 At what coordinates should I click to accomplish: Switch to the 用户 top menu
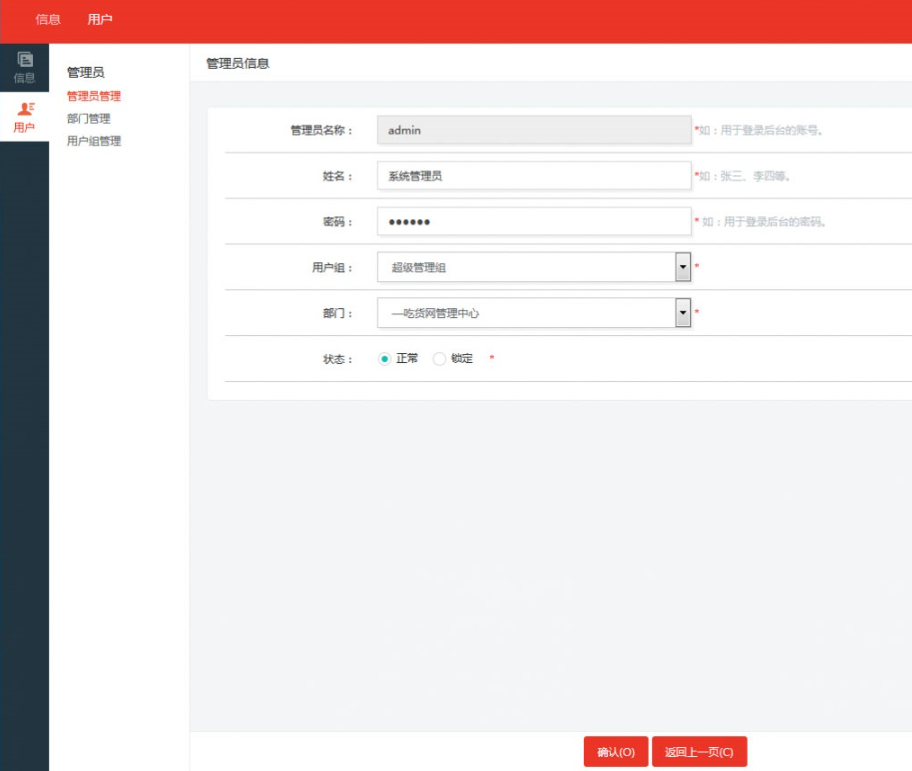[99, 20]
